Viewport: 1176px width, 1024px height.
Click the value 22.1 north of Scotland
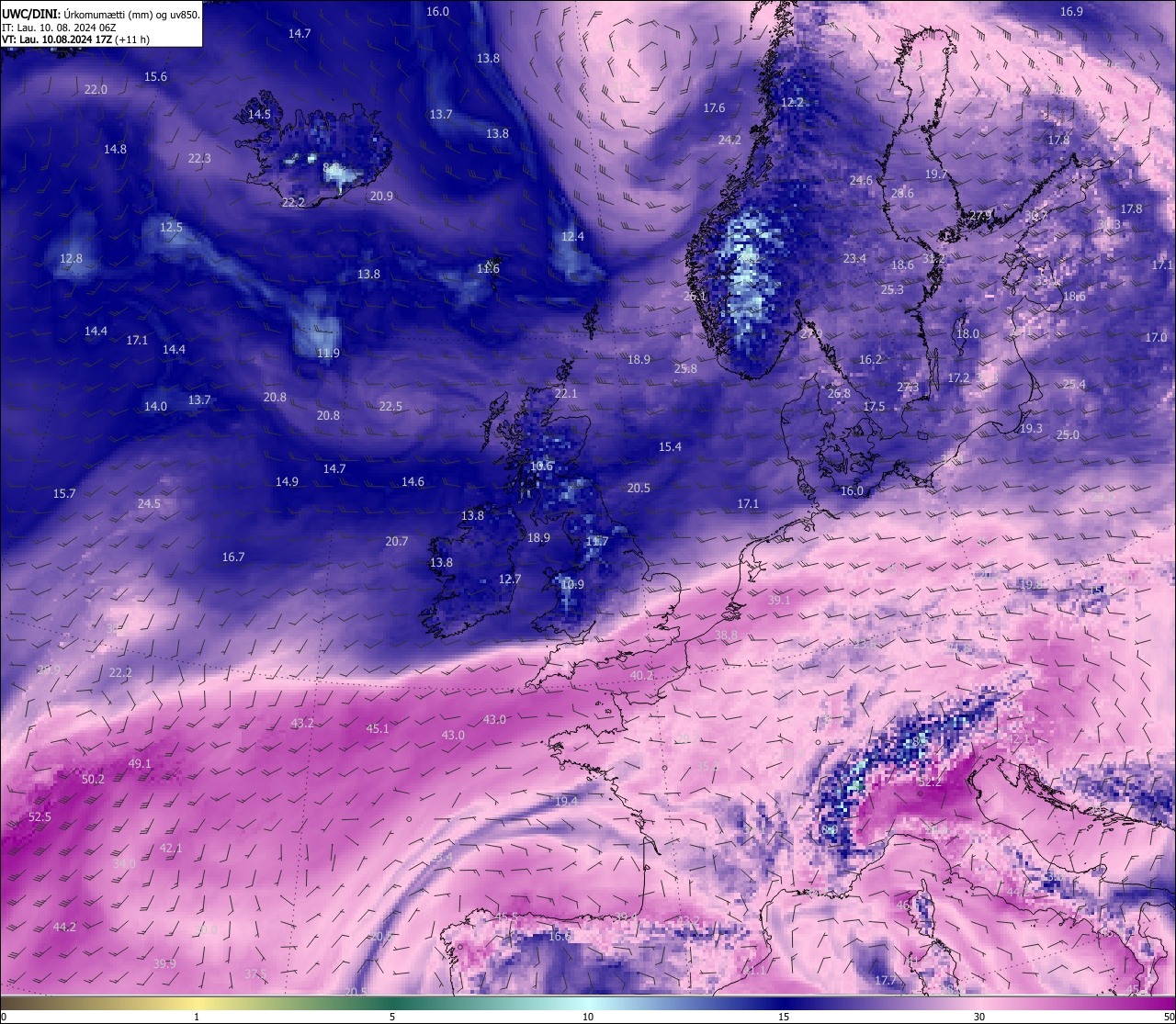tap(566, 394)
